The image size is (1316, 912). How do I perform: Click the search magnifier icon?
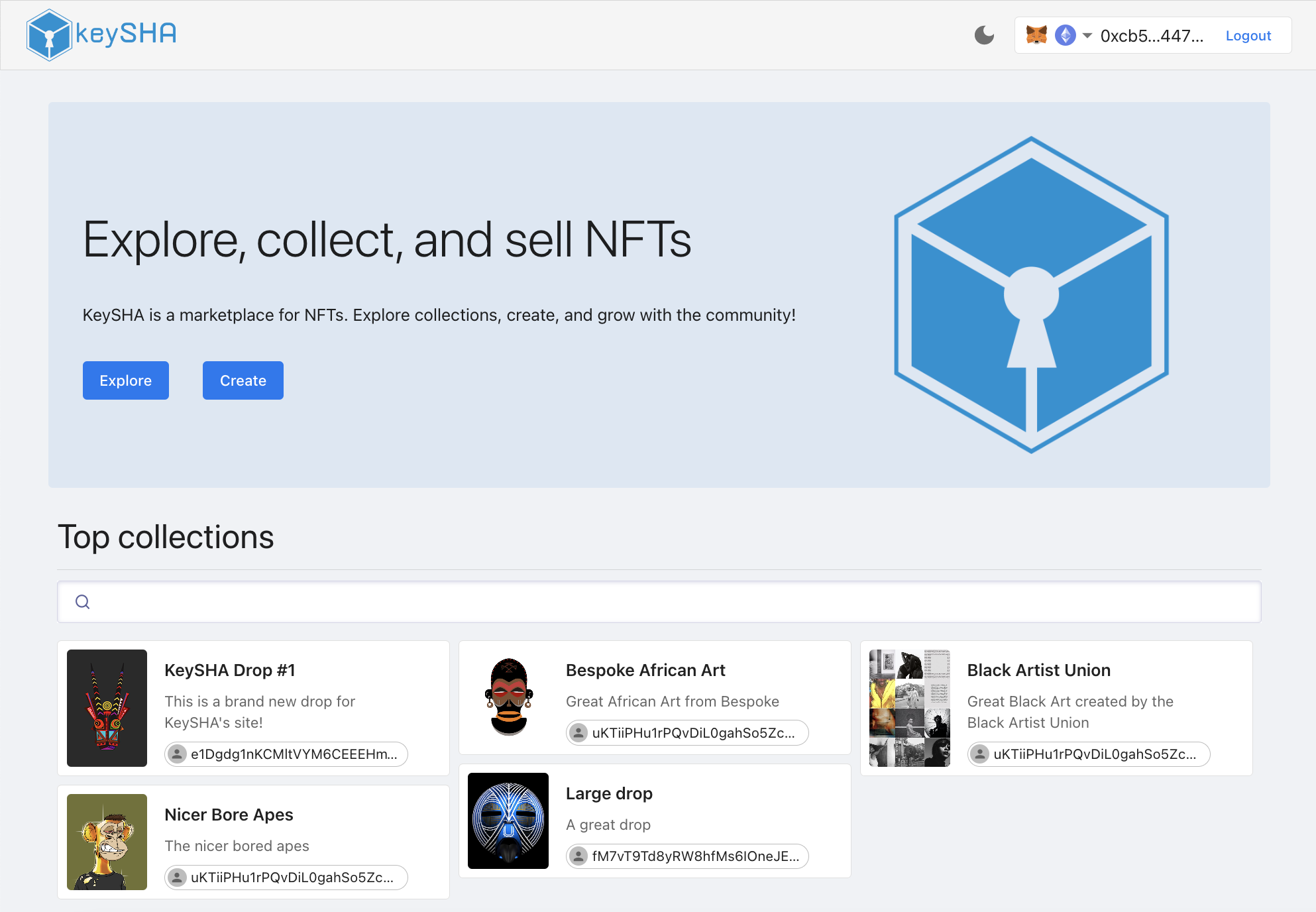(x=83, y=602)
